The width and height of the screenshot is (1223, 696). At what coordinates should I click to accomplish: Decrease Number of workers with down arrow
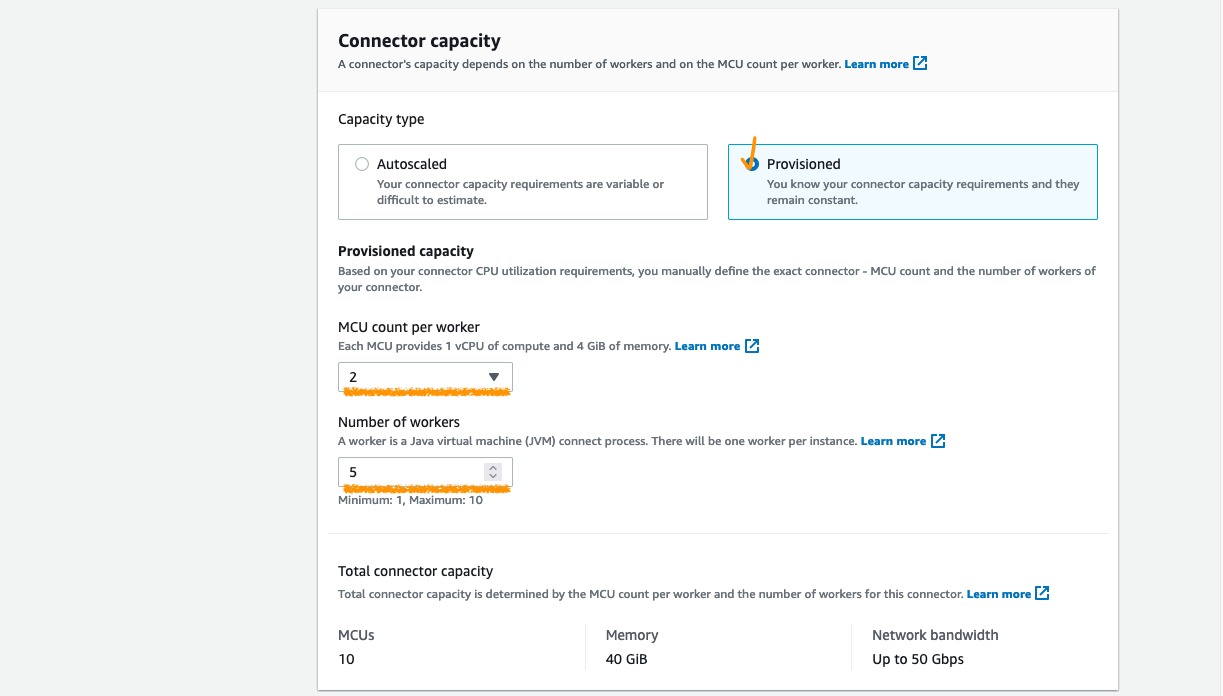coord(492,476)
